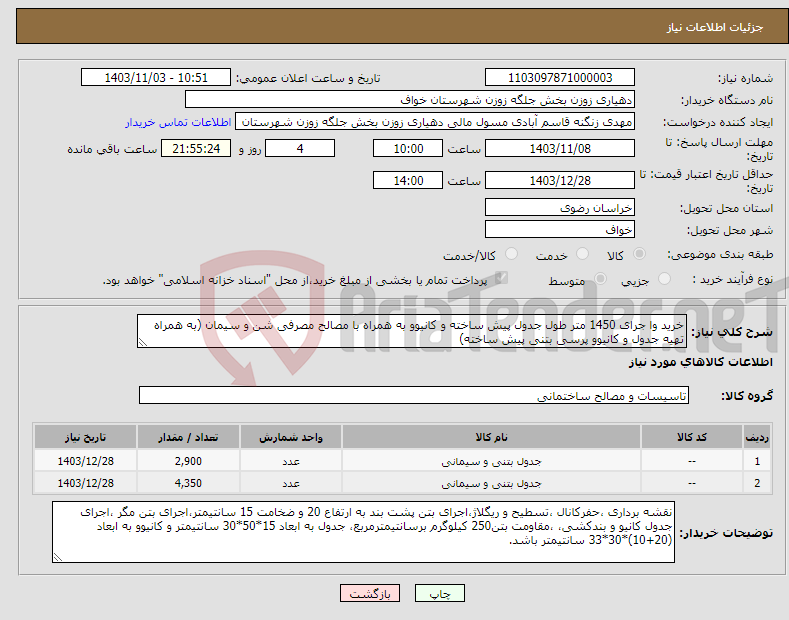Click the چاپ print button
This screenshot has height=620, width=789.
pos(440,594)
